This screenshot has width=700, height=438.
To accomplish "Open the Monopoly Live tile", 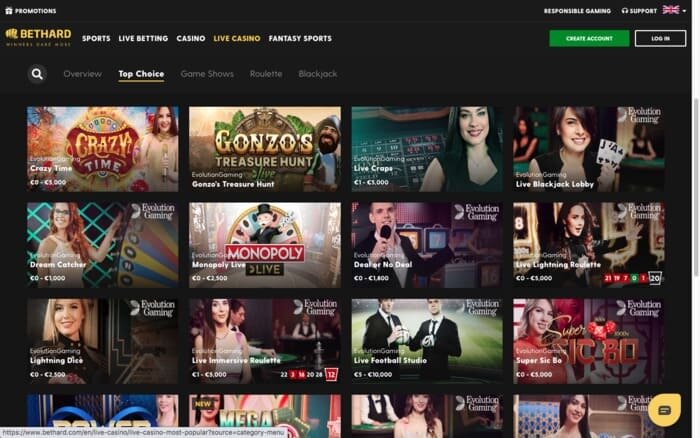I will coord(265,245).
